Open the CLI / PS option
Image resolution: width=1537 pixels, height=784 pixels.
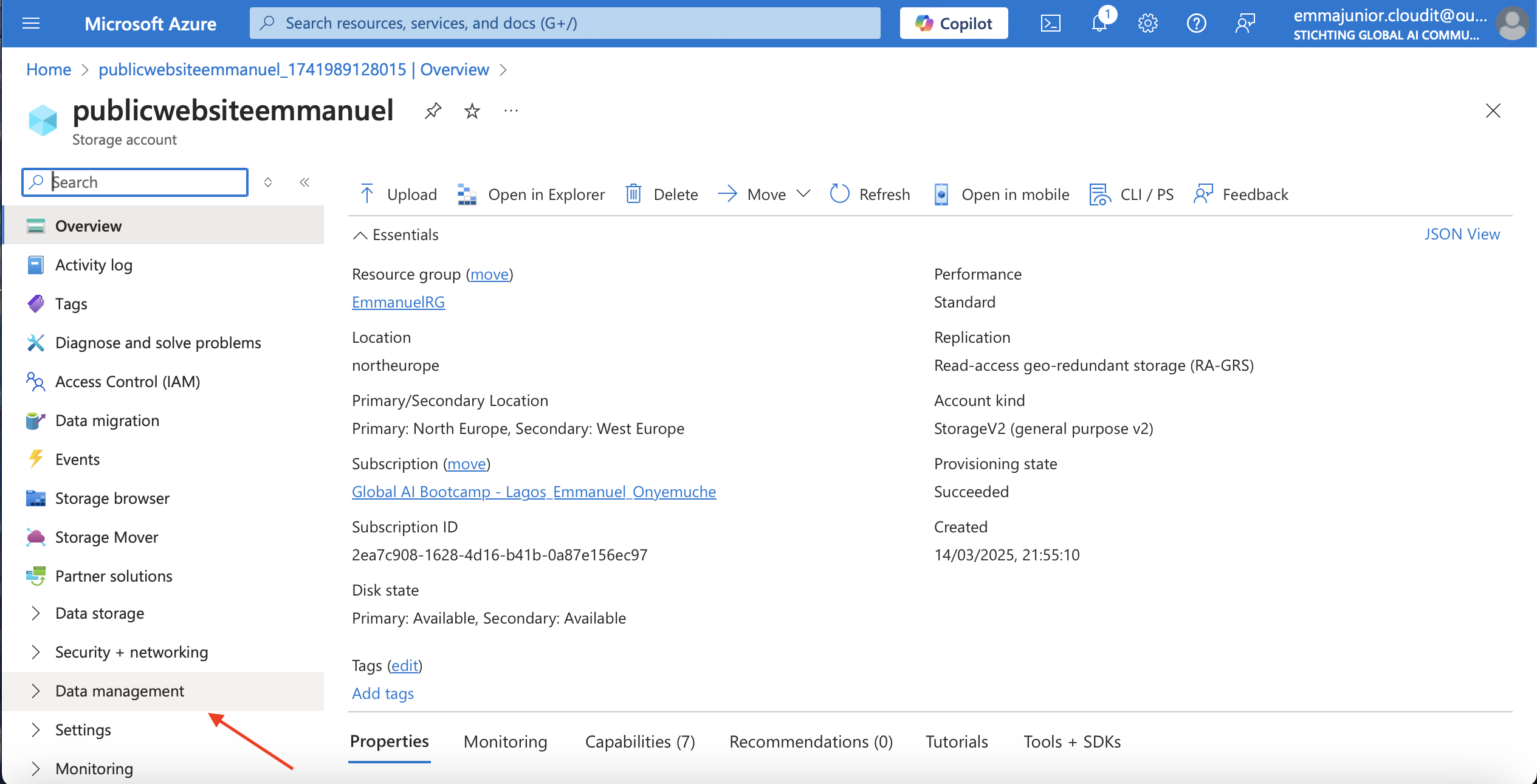[1132, 194]
